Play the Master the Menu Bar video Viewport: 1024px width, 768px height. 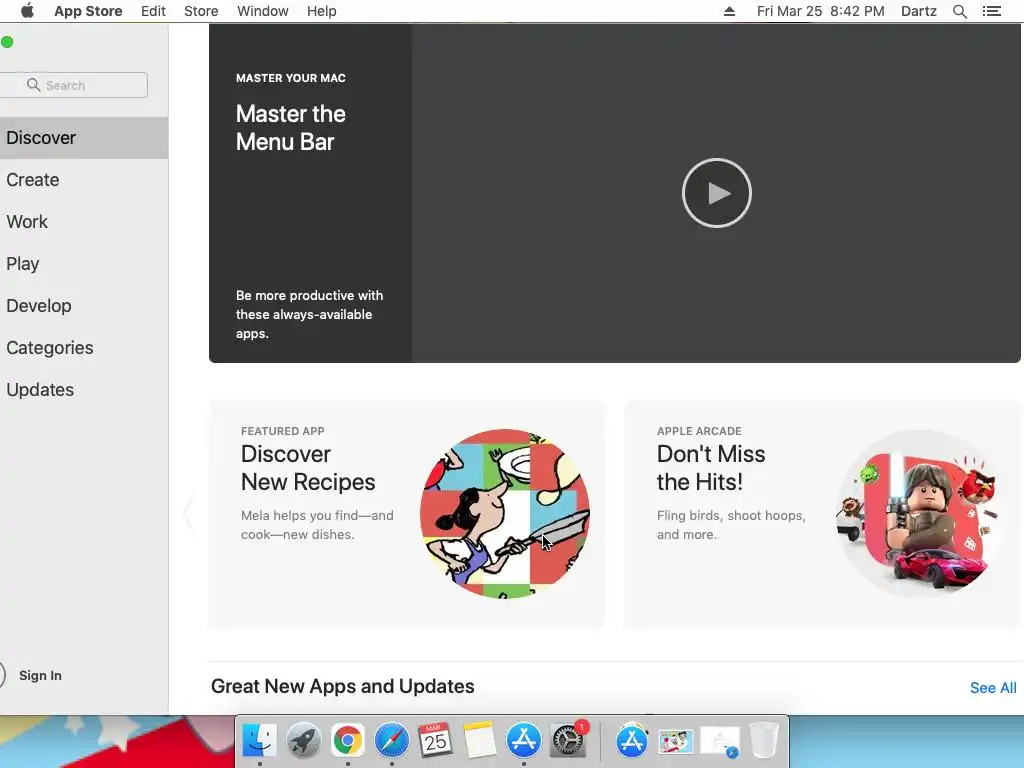pos(716,193)
